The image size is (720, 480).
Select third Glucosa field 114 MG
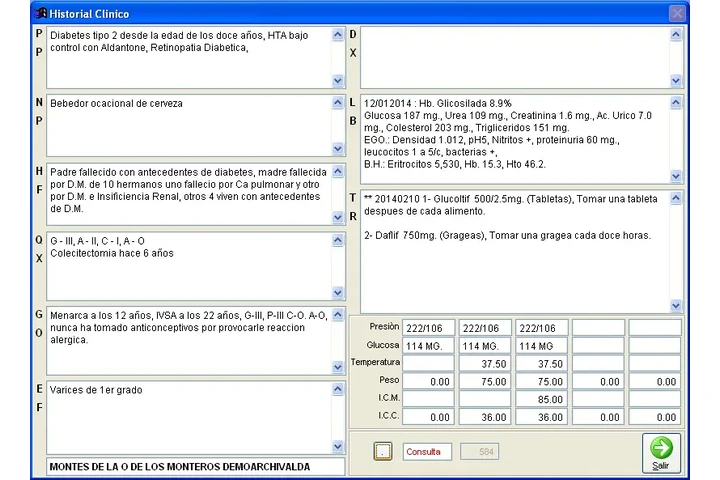(541, 345)
